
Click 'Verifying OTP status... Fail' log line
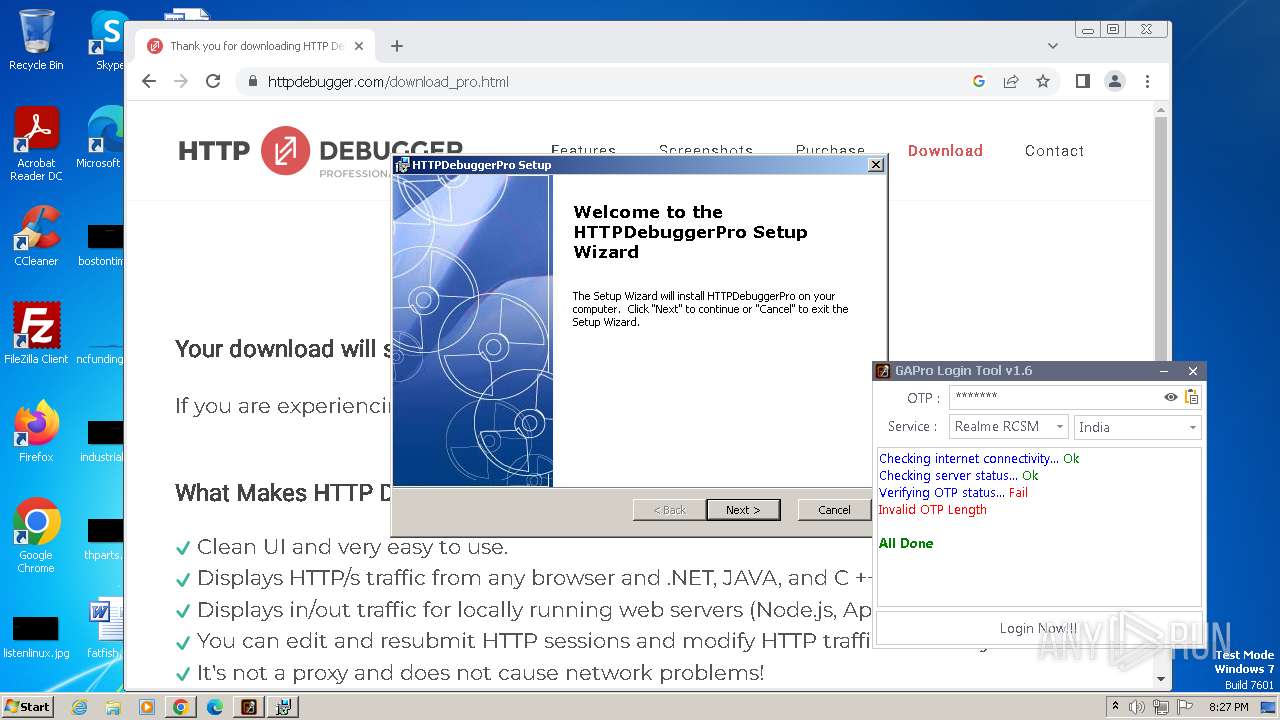[x=953, y=493]
